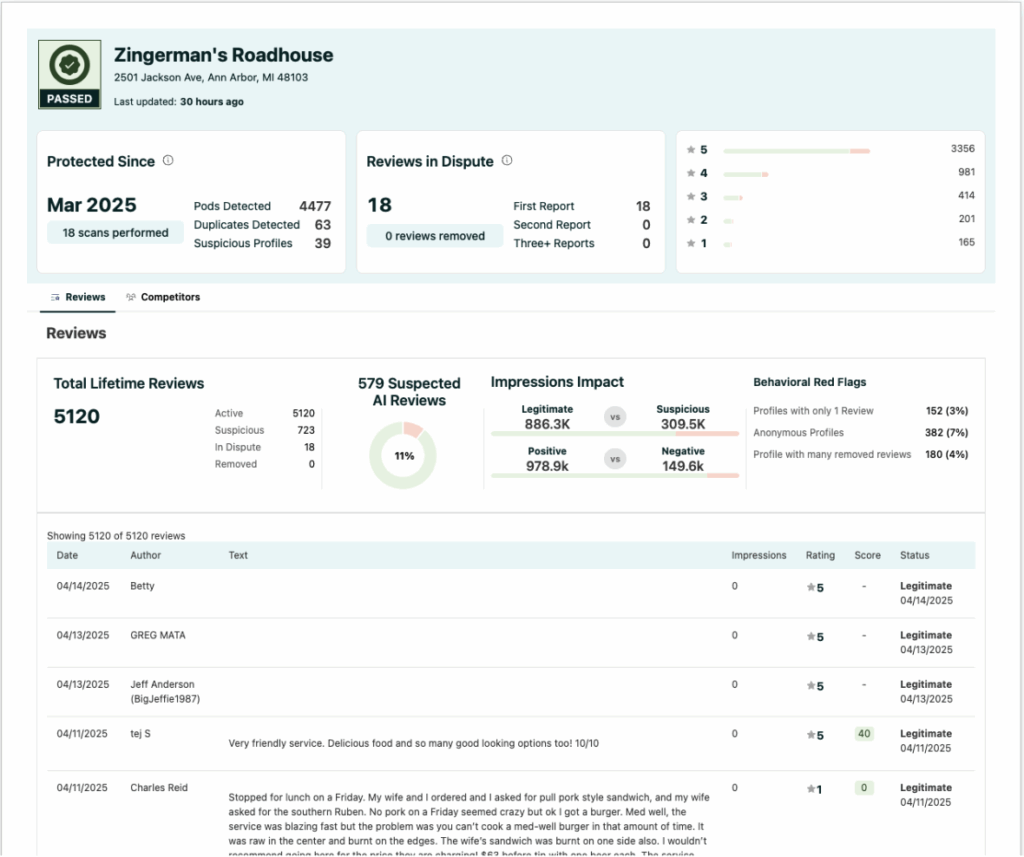This screenshot has width=1024, height=857.
Task: Click the Pods Detected value 4477
Action: click(315, 206)
